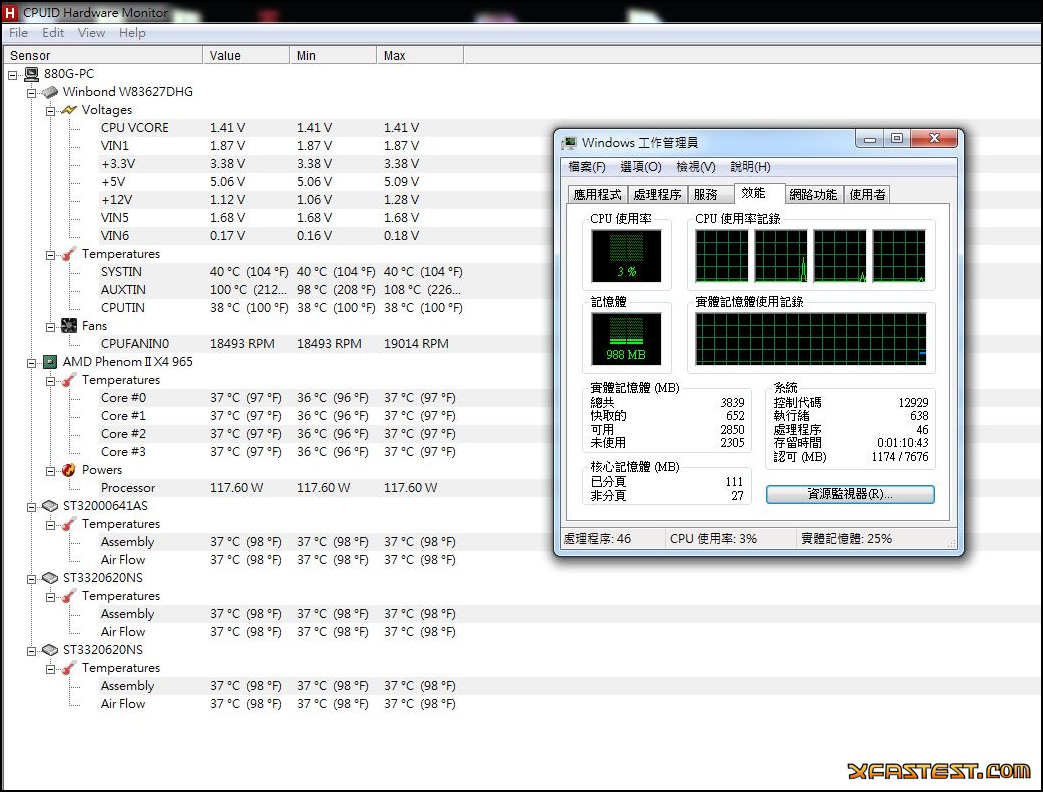The width and height of the screenshot is (1043, 792).
Task: Click the Task Manager window title icon
Action: pyautogui.click(x=569, y=143)
